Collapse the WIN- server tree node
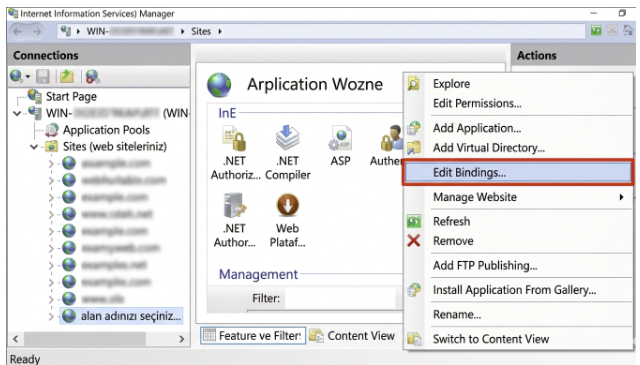The width and height of the screenshot is (640, 365). coord(17,113)
